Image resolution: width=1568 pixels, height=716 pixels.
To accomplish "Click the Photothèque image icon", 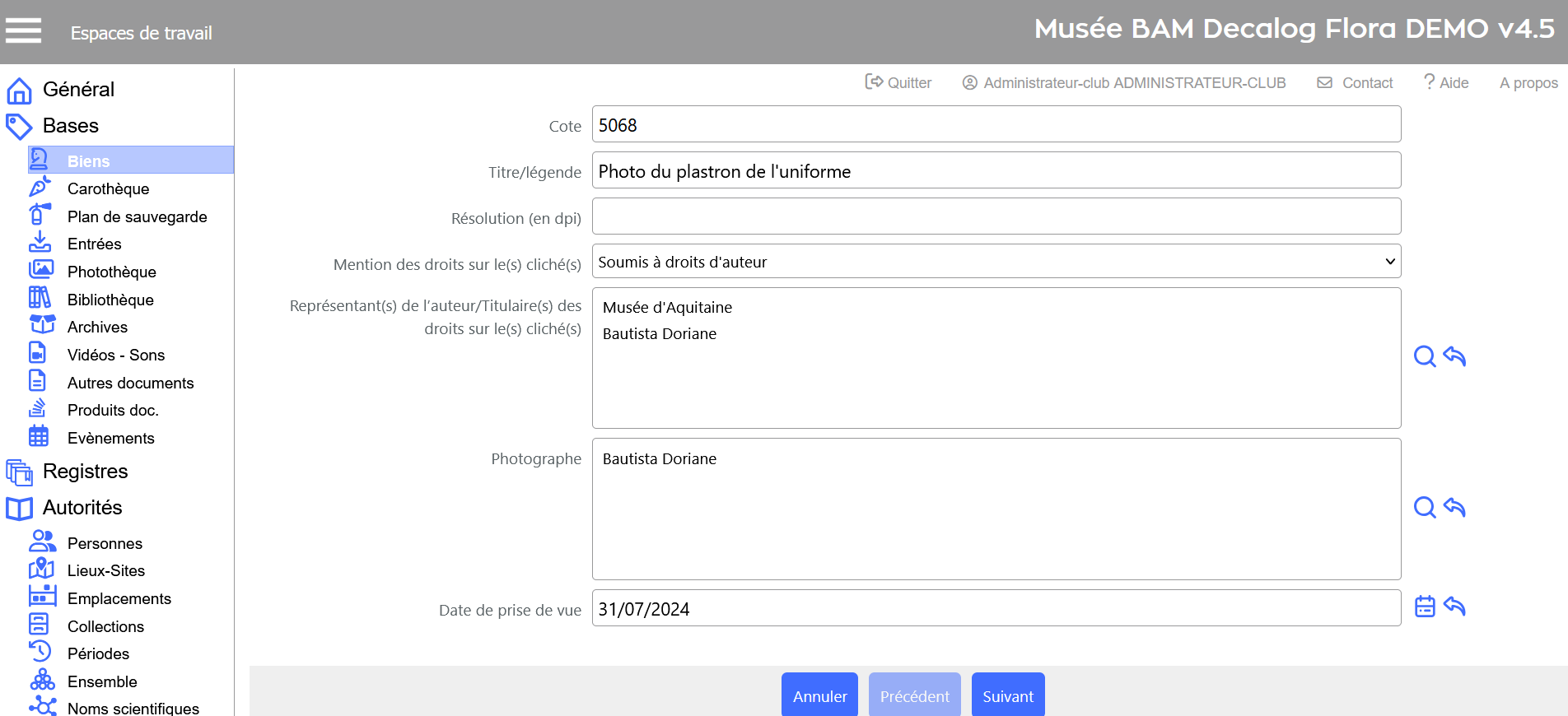I will coord(40,271).
